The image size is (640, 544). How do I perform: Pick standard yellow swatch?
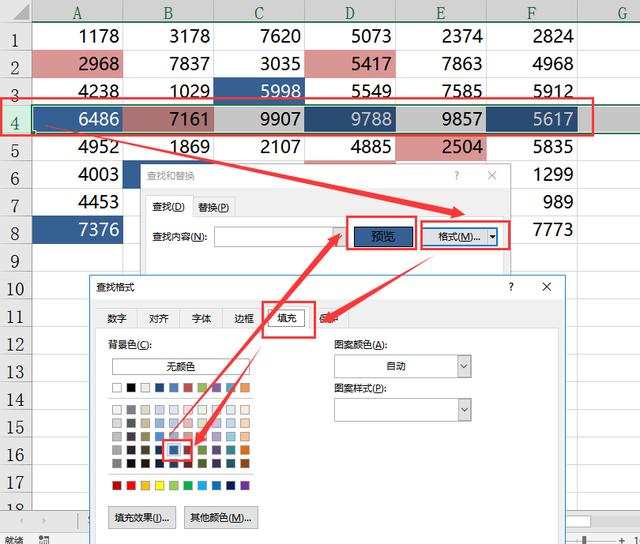(160, 486)
